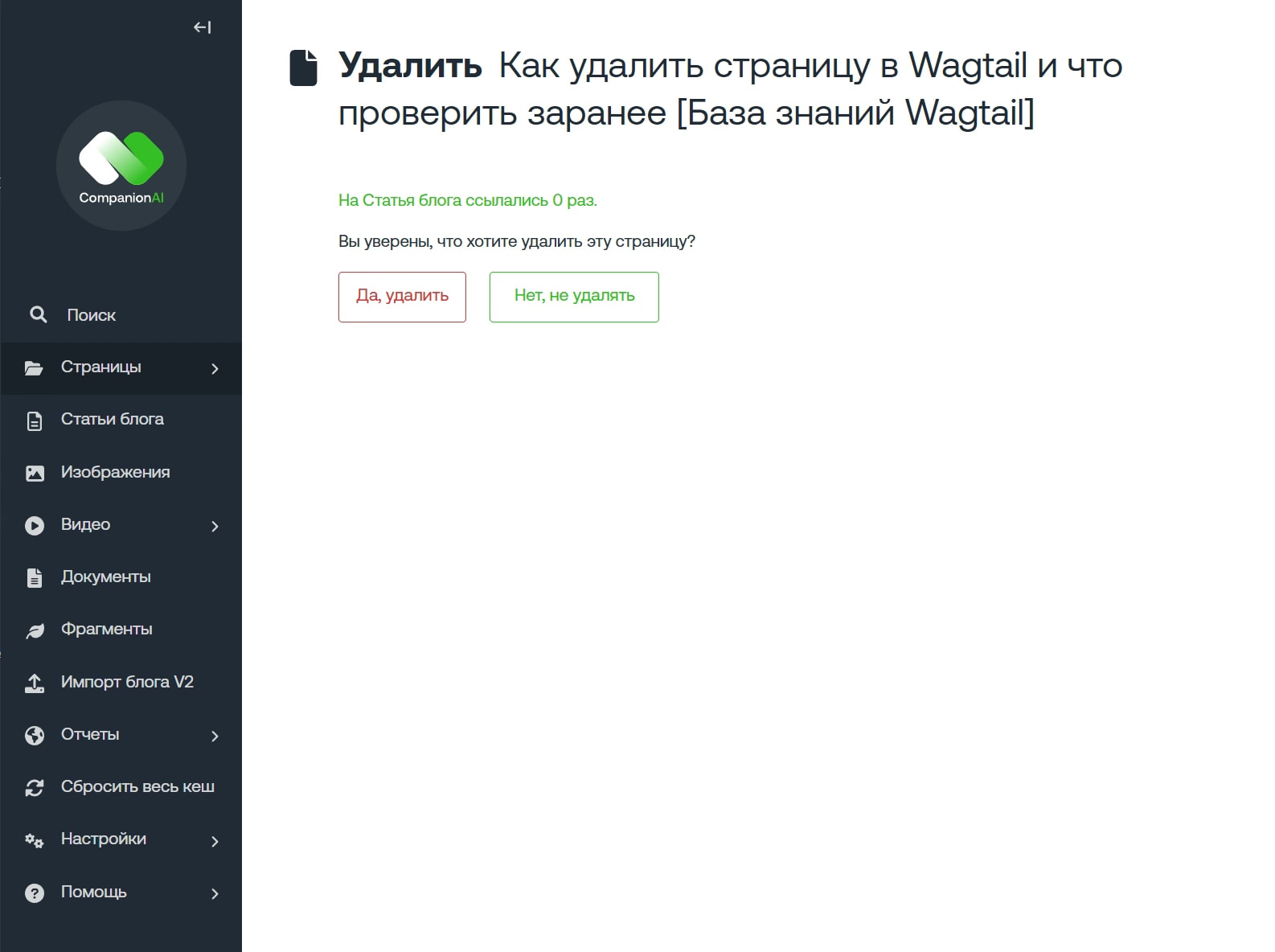Click the Documents file icon
The image size is (1275, 952).
[x=35, y=578]
